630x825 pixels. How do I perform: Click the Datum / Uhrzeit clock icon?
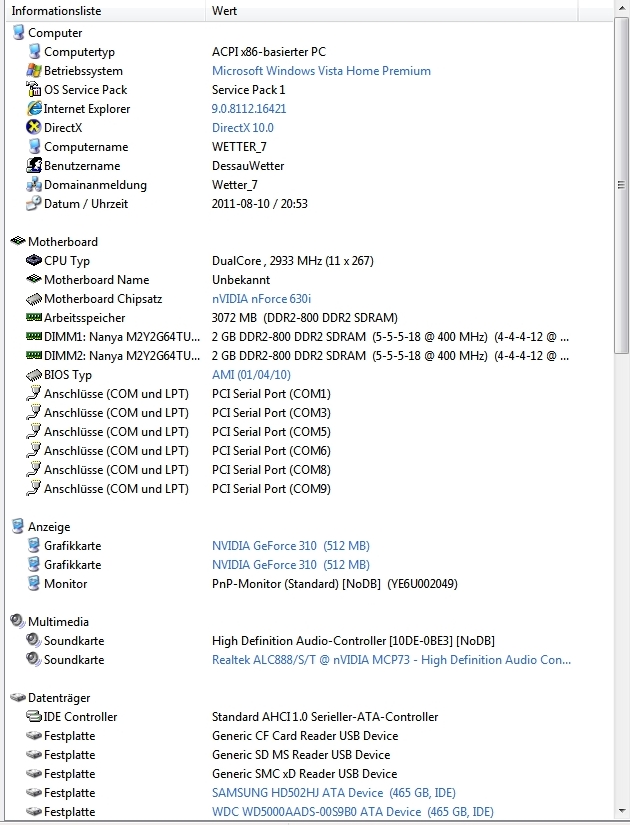coord(34,203)
